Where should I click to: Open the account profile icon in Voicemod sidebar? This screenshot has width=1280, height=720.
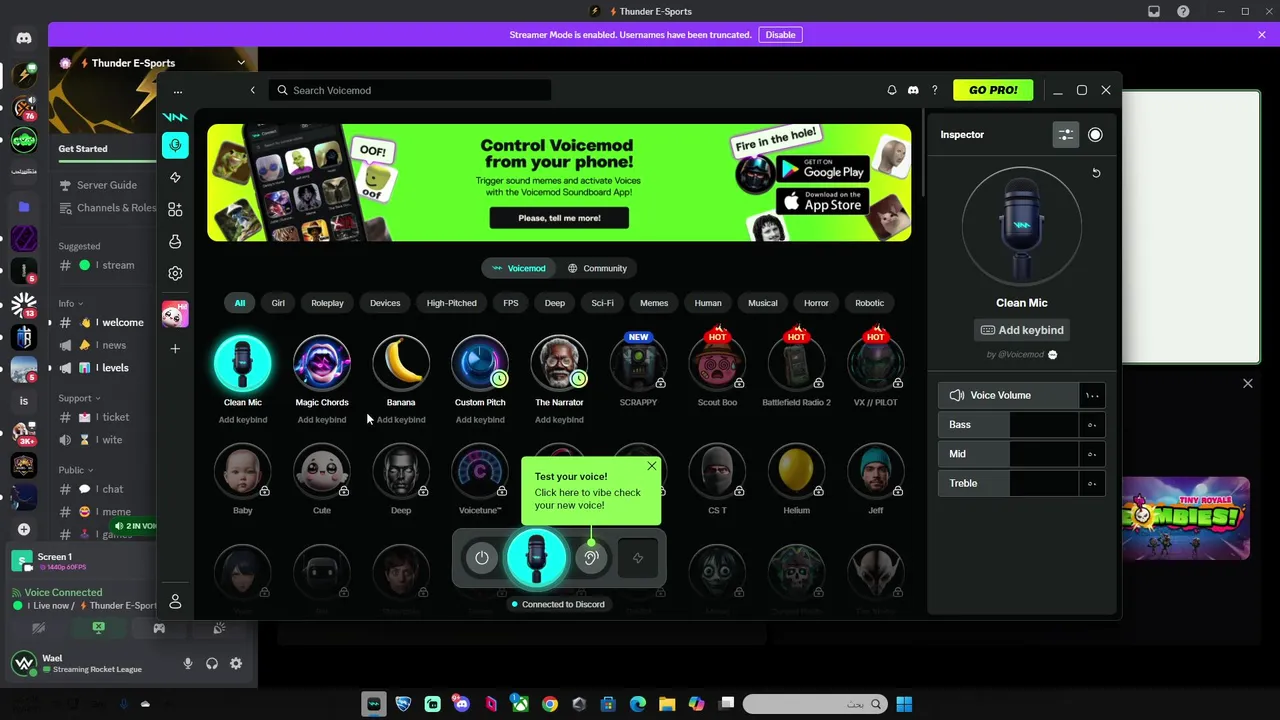click(175, 601)
